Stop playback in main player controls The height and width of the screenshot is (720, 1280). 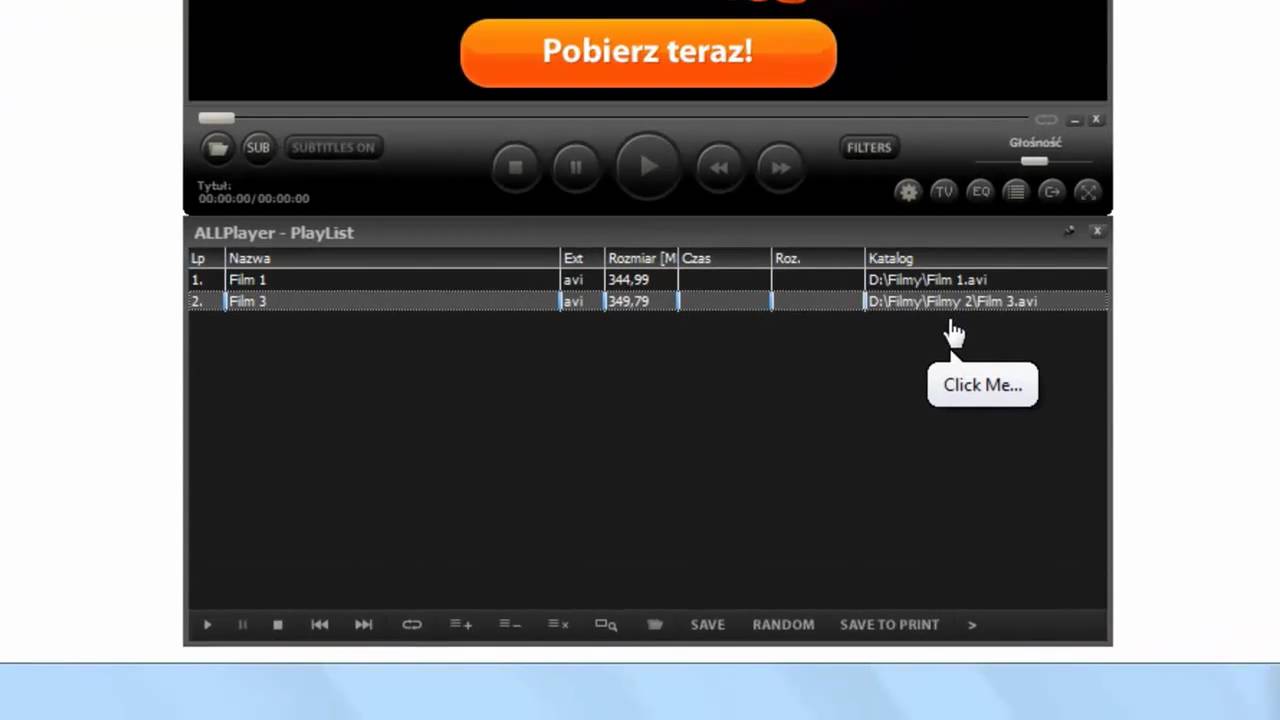coord(516,168)
